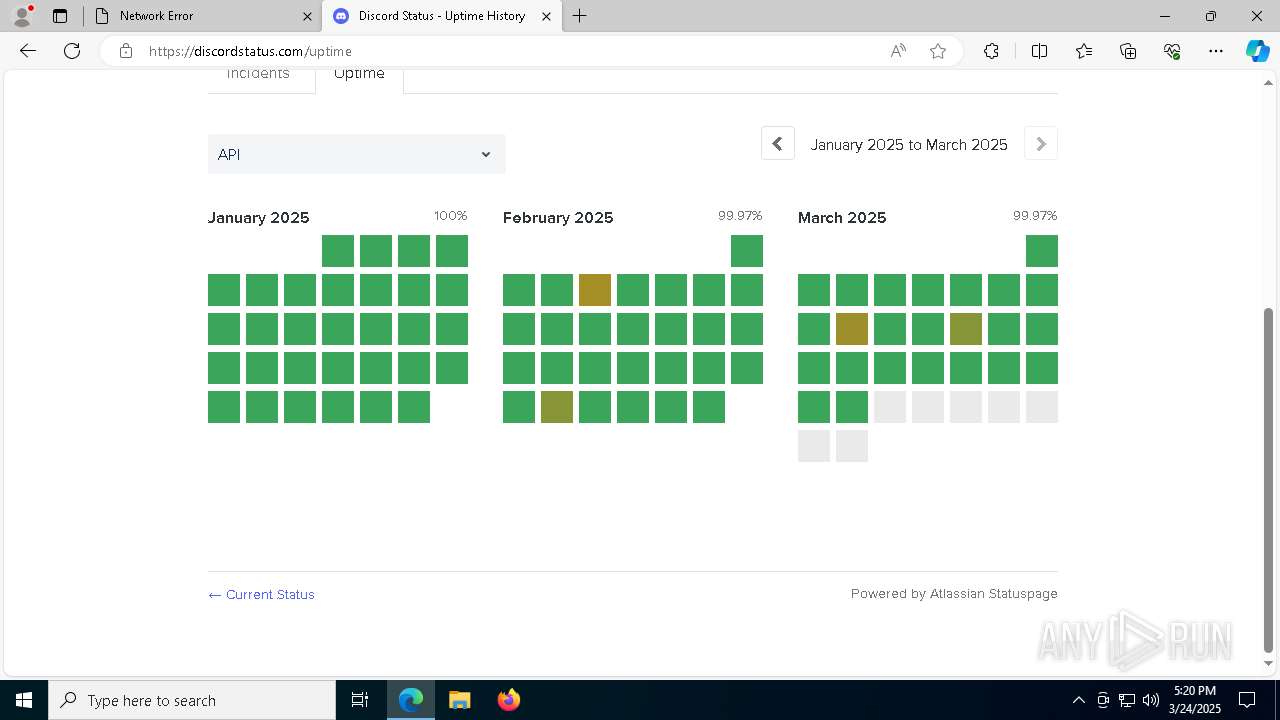Open network status in system tray
This screenshot has height=720, width=1280.
1127,700
